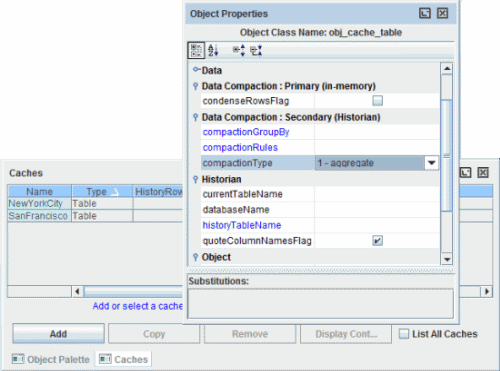Image resolution: width=500 pixels, height=371 pixels.
Task: Click the properties list vertical scrollbar thumb
Action: click(x=447, y=155)
